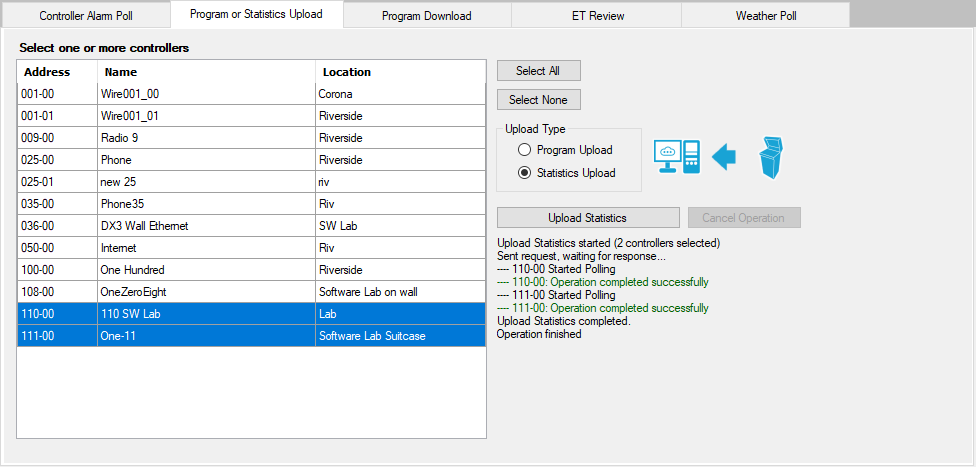Select the new 25 controller row

coord(251,182)
